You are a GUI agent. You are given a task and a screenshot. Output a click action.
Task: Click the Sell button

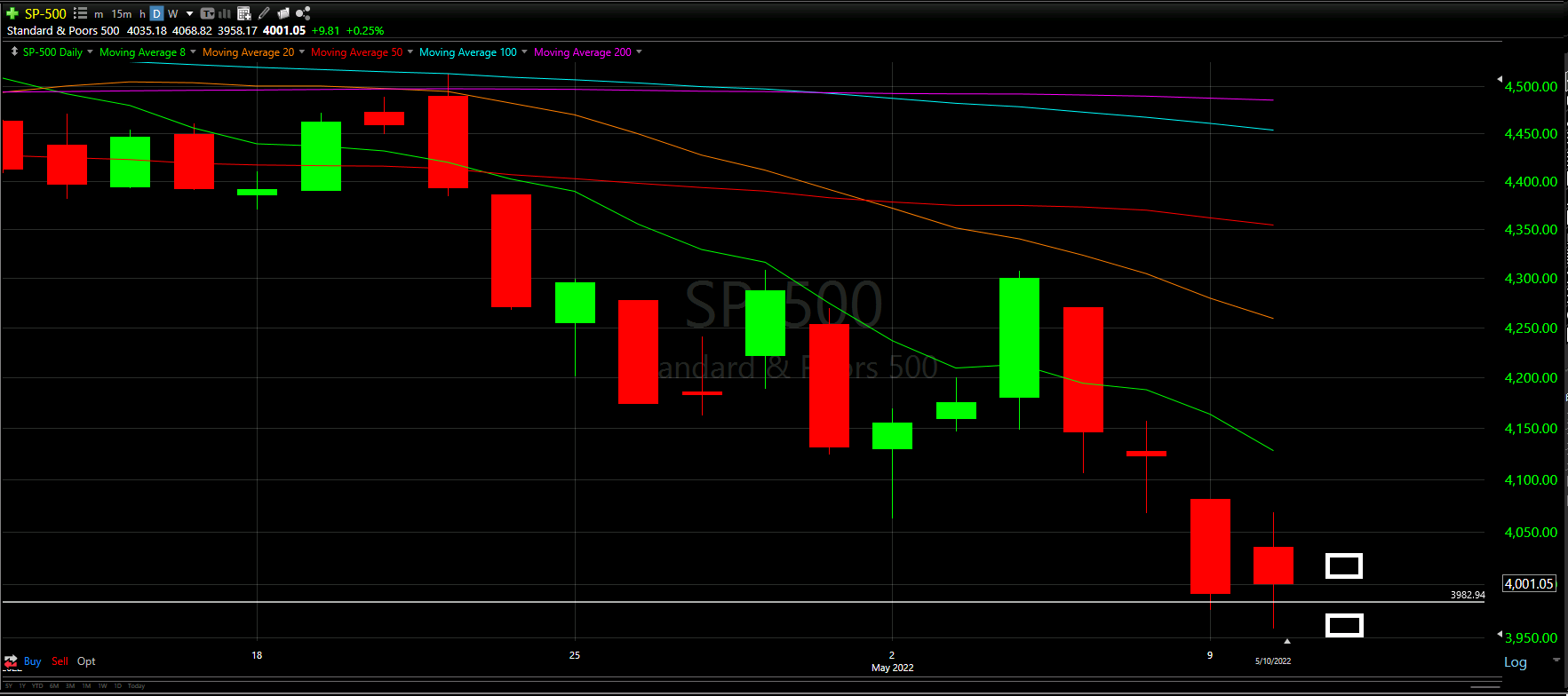click(60, 661)
